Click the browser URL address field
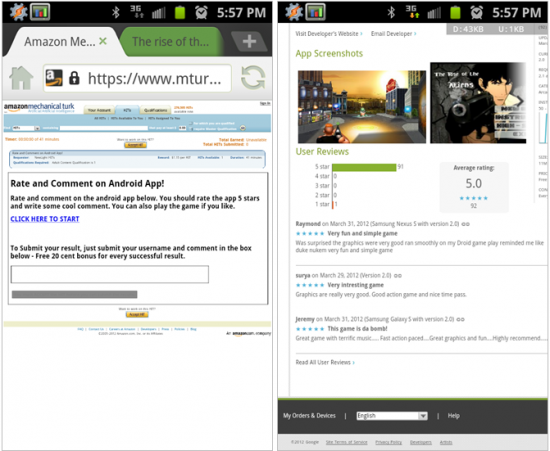550x451 pixels. pos(137,78)
